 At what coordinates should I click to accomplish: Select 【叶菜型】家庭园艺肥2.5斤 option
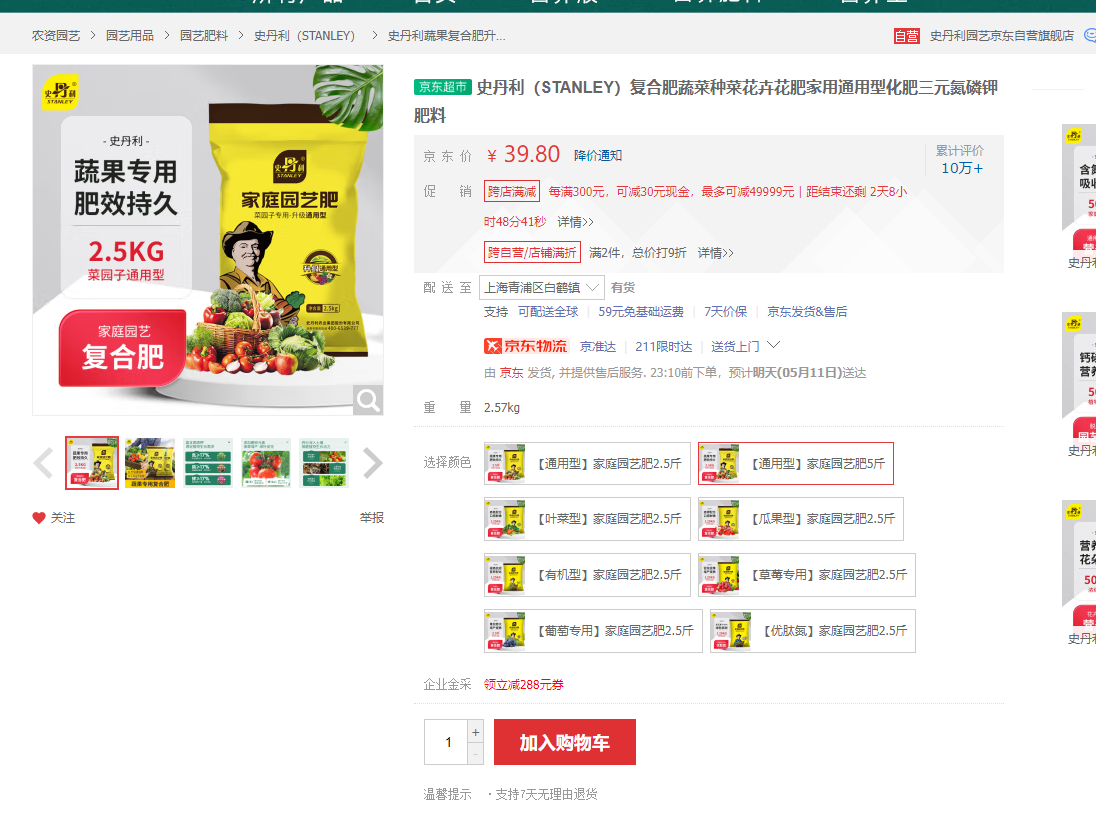[x=585, y=519]
